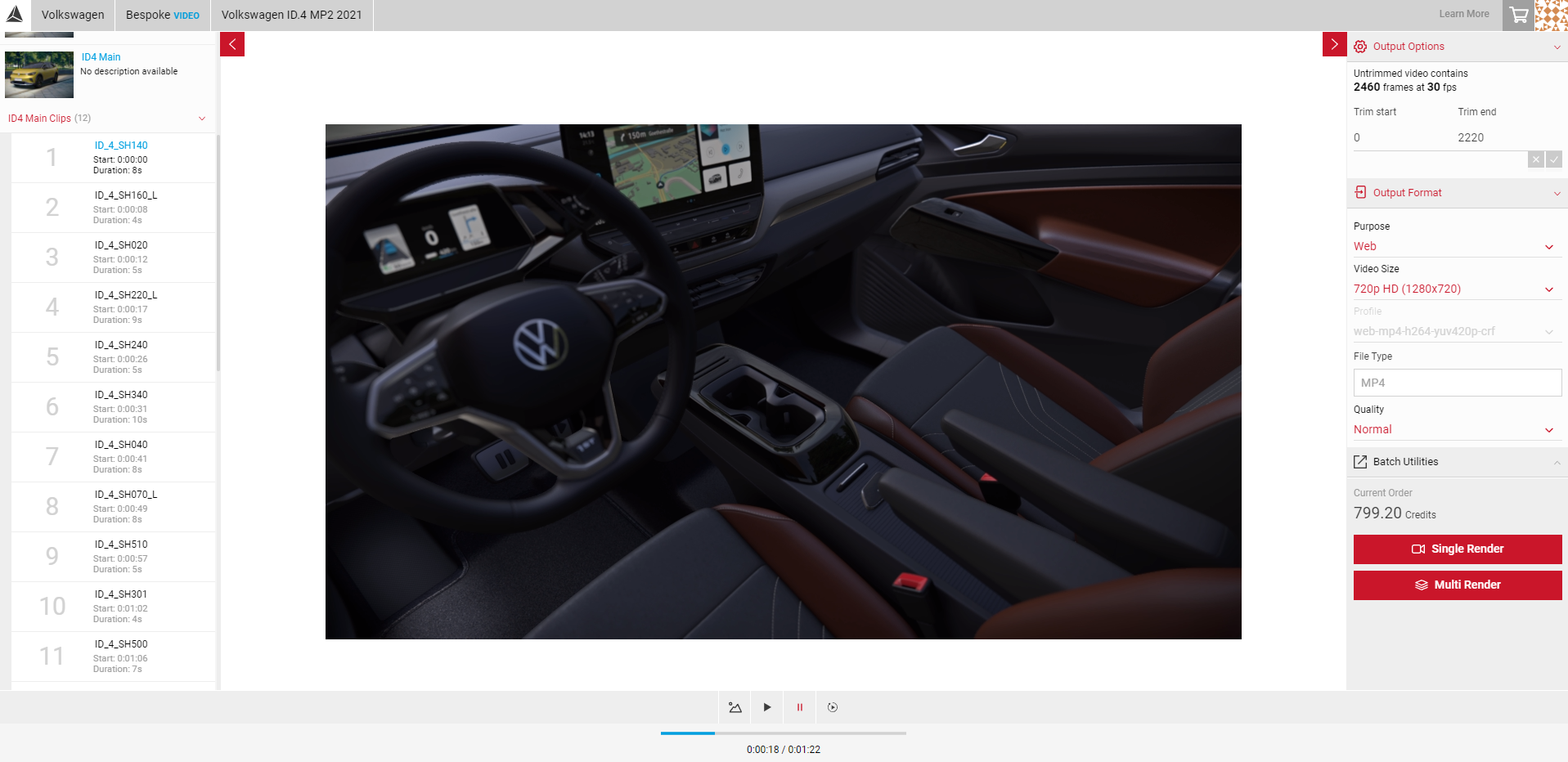The height and width of the screenshot is (762, 1568).
Task: Click the 799.20 Credits order value
Action: [x=1395, y=513]
